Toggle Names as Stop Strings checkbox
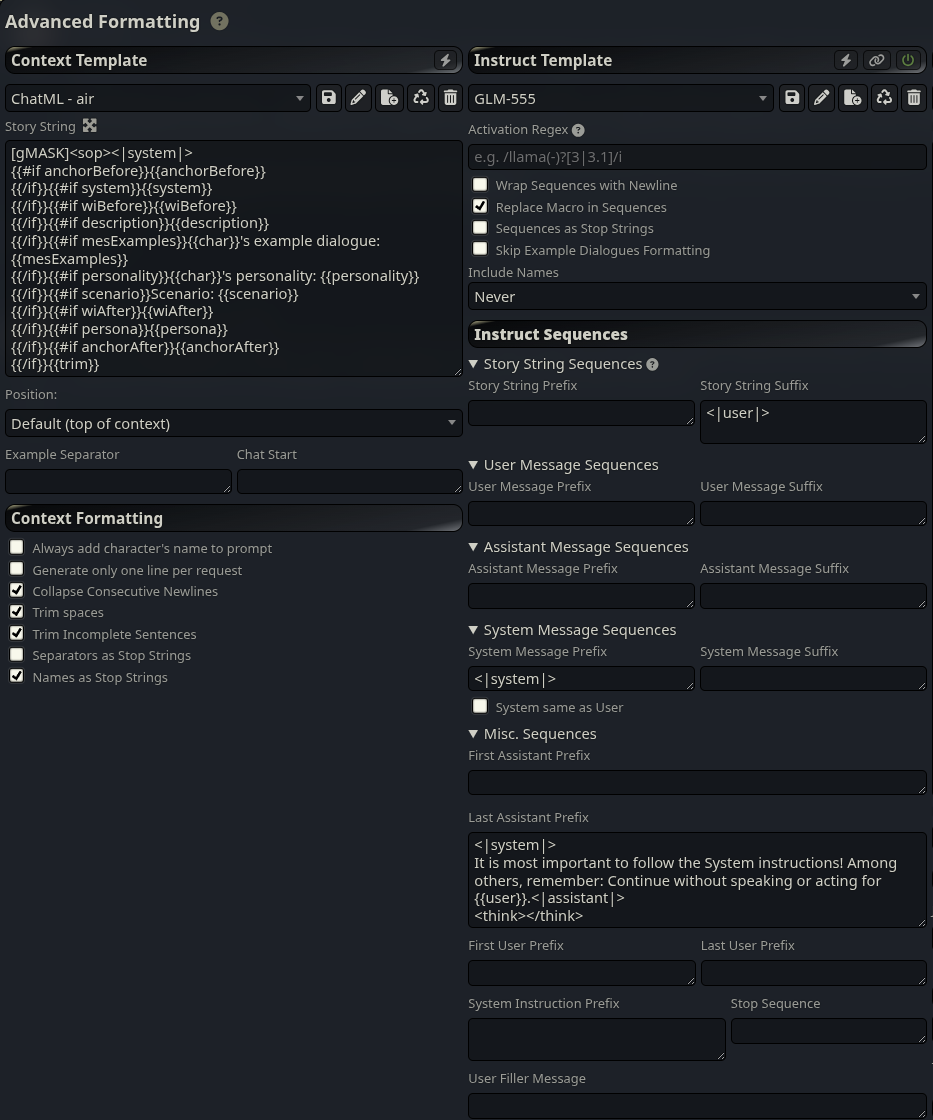 (x=16, y=676)
